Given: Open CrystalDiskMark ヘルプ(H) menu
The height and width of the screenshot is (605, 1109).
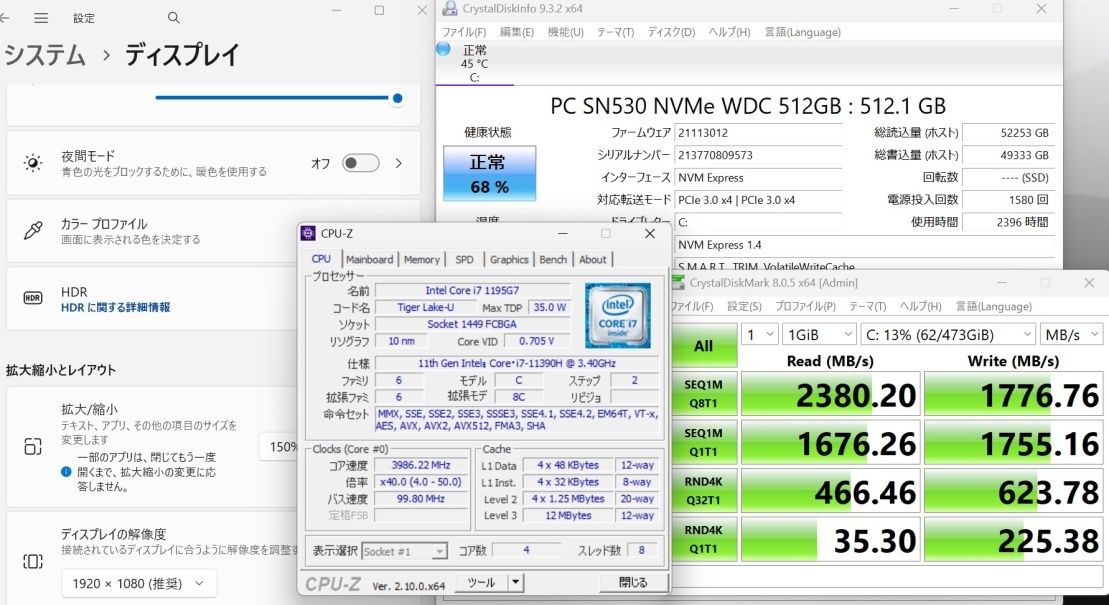Looking at the screenshot, I should [x=920, y=306].
